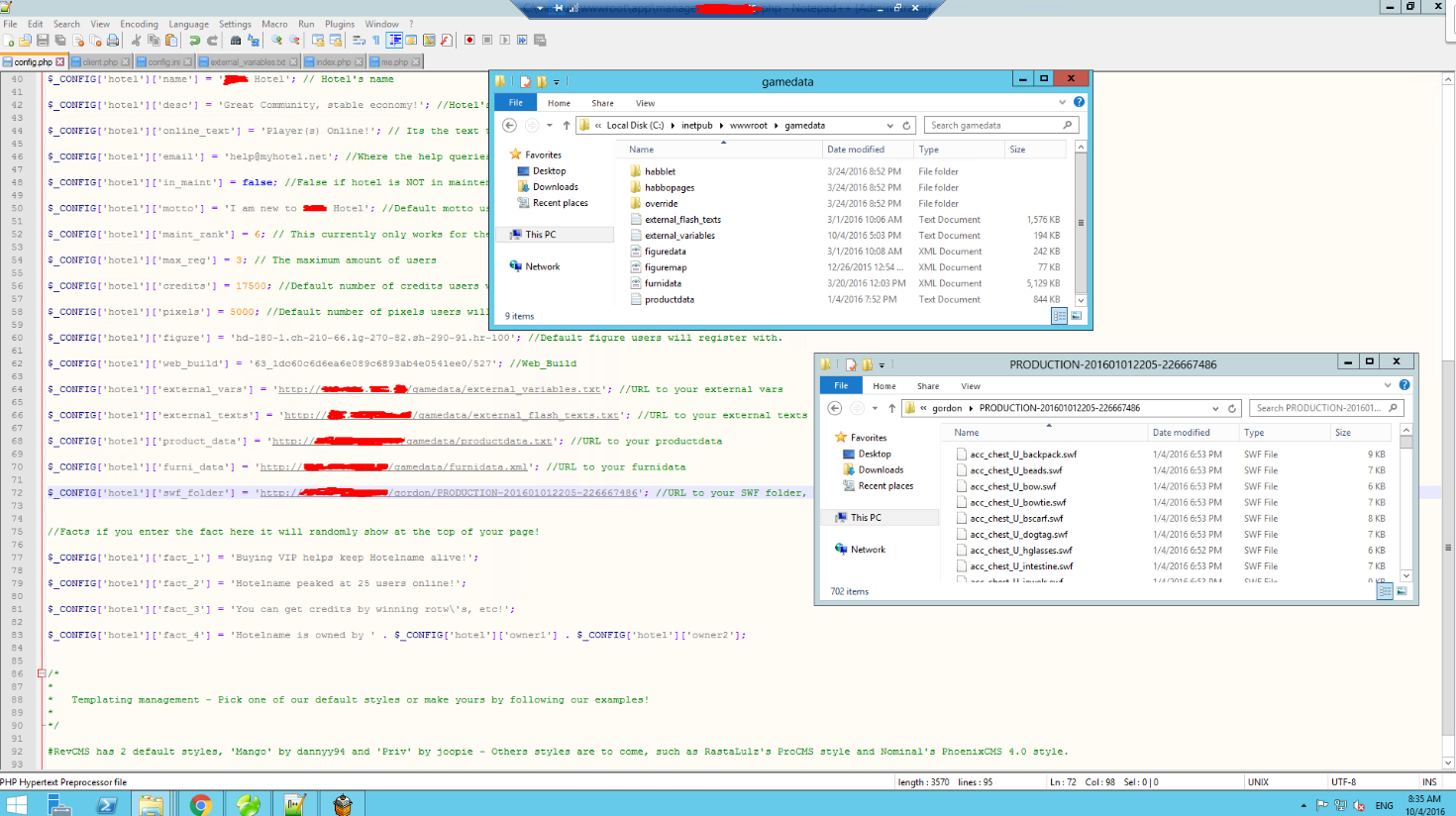Click wwwroot in gamedata address breadcrumb
Viewport: 1456px width, 816px height.
point(748,126)
